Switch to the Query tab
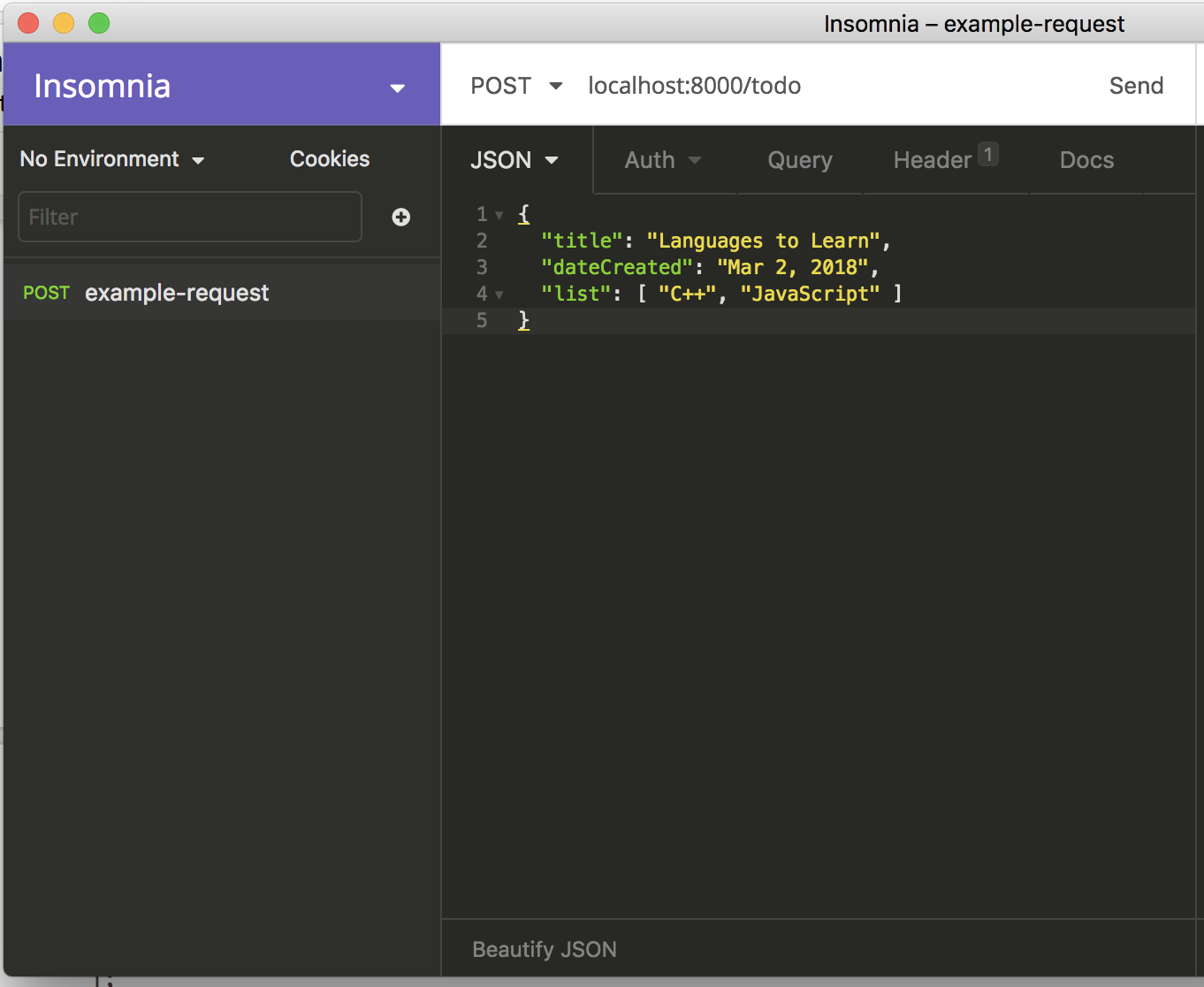Viewport: 1204px width, 987px height. pos(800,160)
